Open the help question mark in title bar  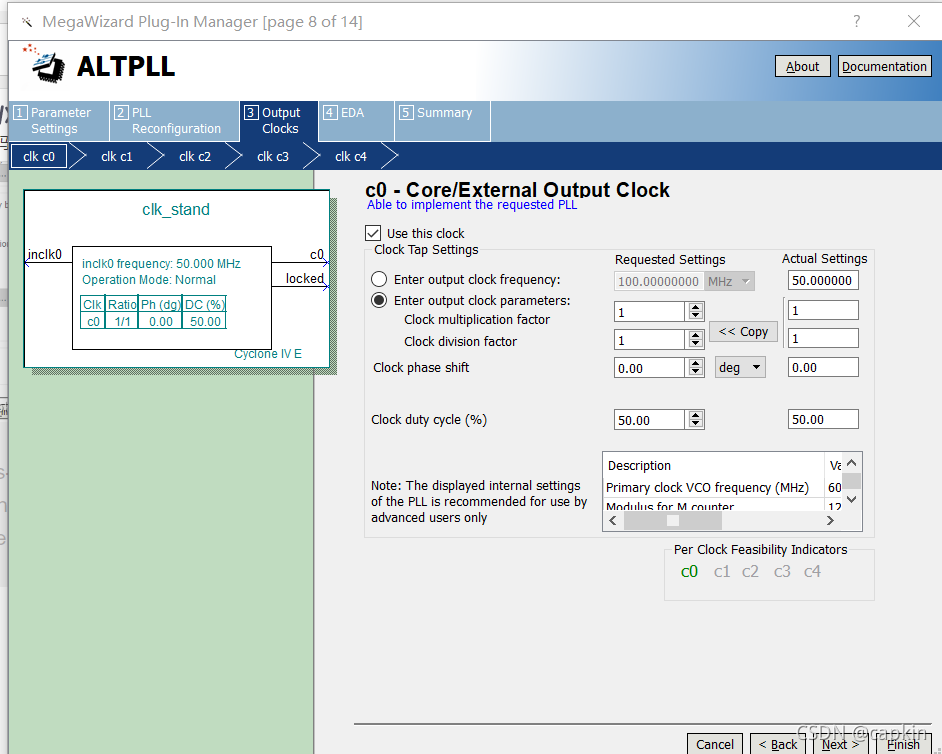click(857, 22)
